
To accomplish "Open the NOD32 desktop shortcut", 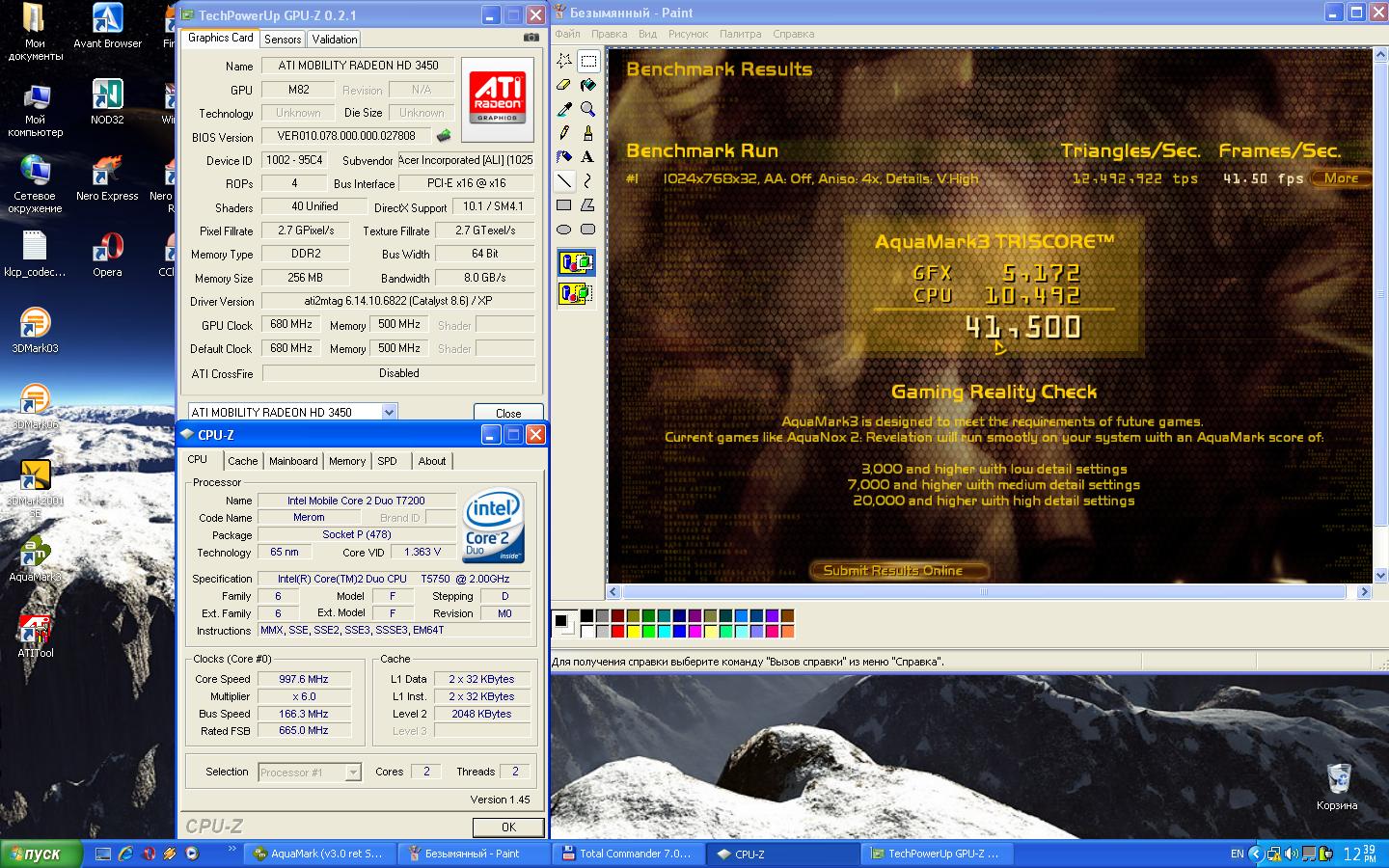I will tap(107, 101).
